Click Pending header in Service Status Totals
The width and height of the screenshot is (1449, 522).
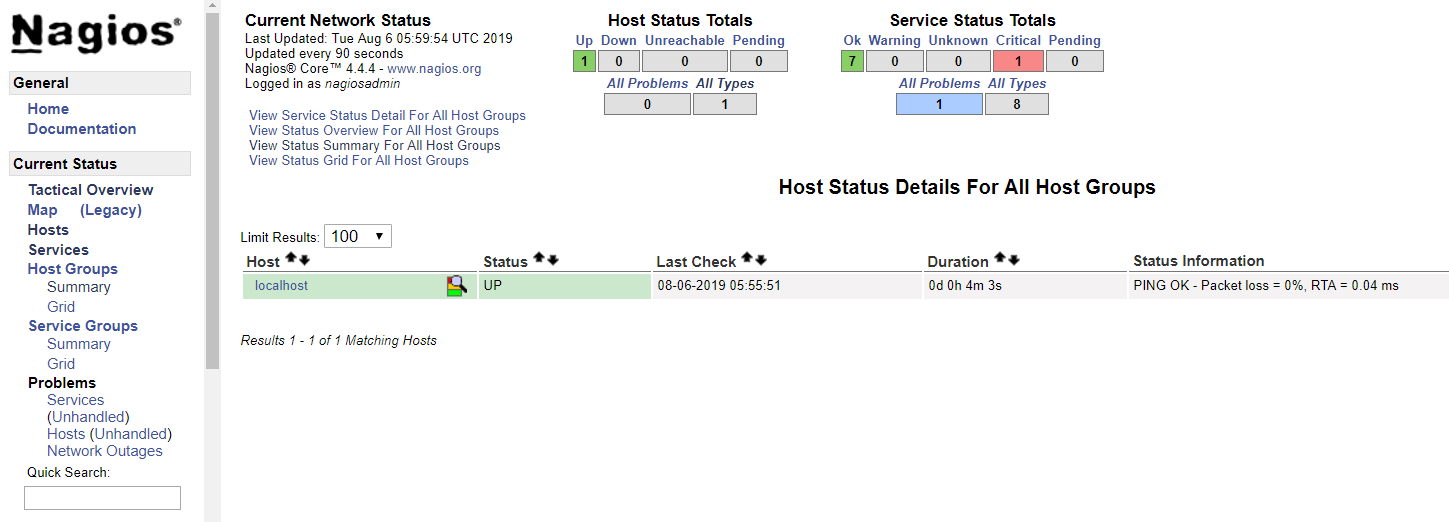pos(1075,41)
